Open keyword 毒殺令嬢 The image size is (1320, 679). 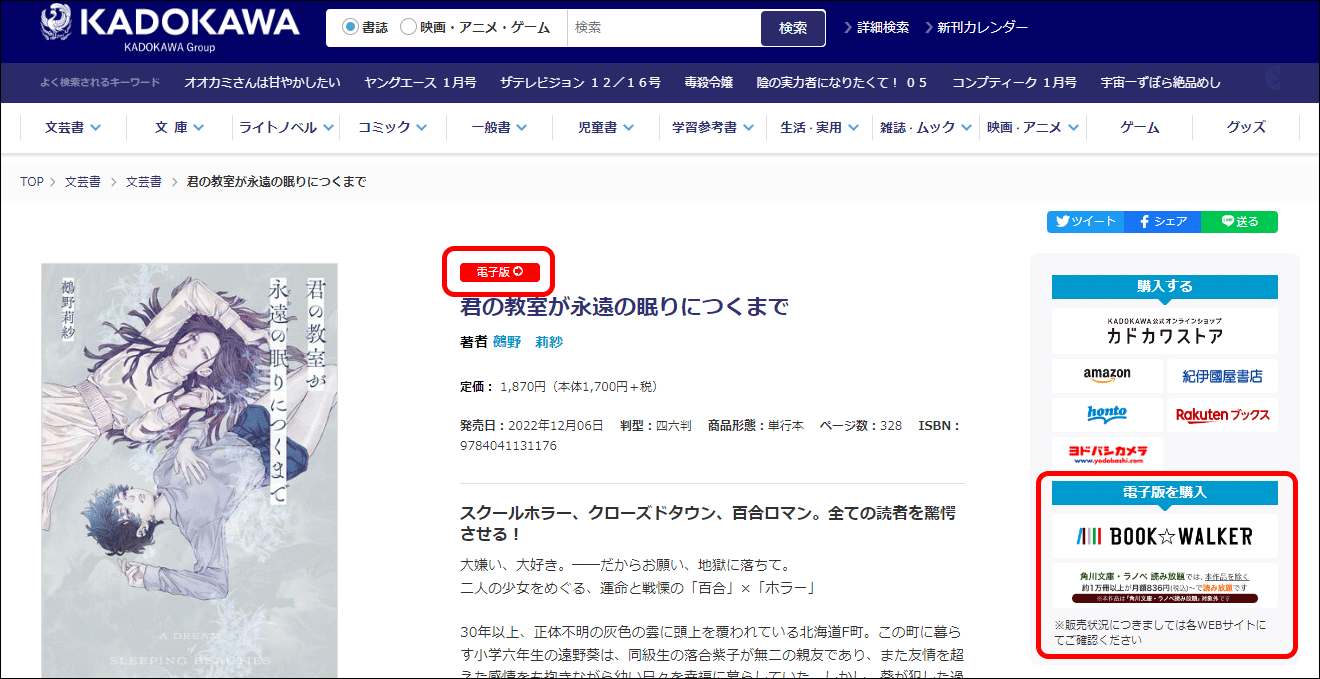click(x=708, y=83)
